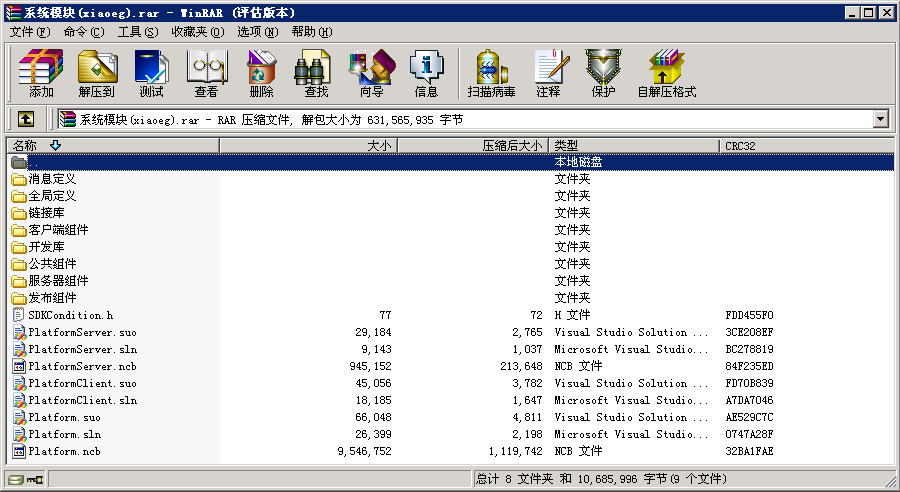
Task: Click the 添加 (Add) toolbar icon
Action: click(41, 73)
